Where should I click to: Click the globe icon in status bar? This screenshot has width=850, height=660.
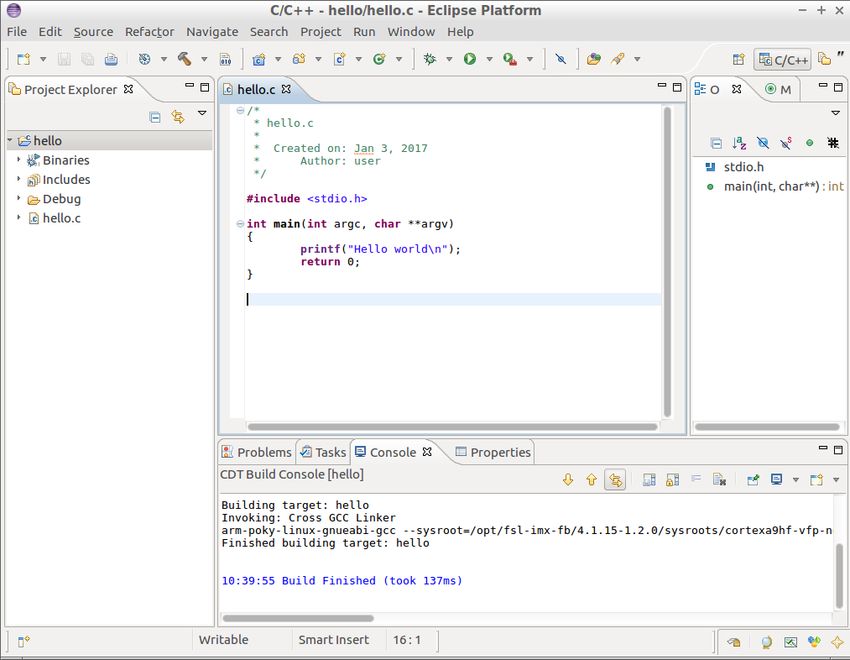click(767, 642)
